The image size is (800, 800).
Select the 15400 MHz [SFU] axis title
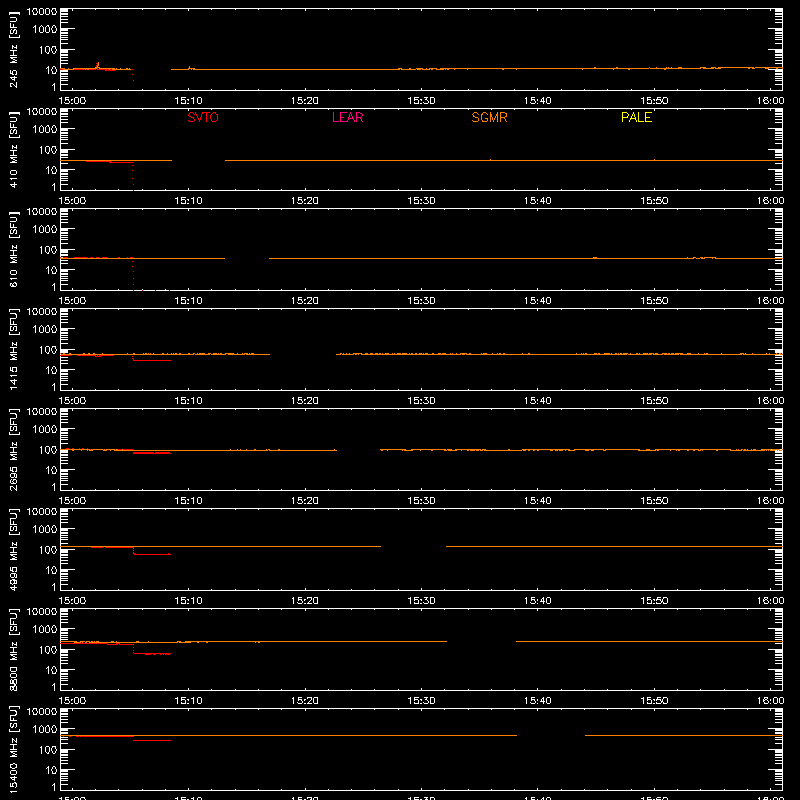(x=13, y=749)
